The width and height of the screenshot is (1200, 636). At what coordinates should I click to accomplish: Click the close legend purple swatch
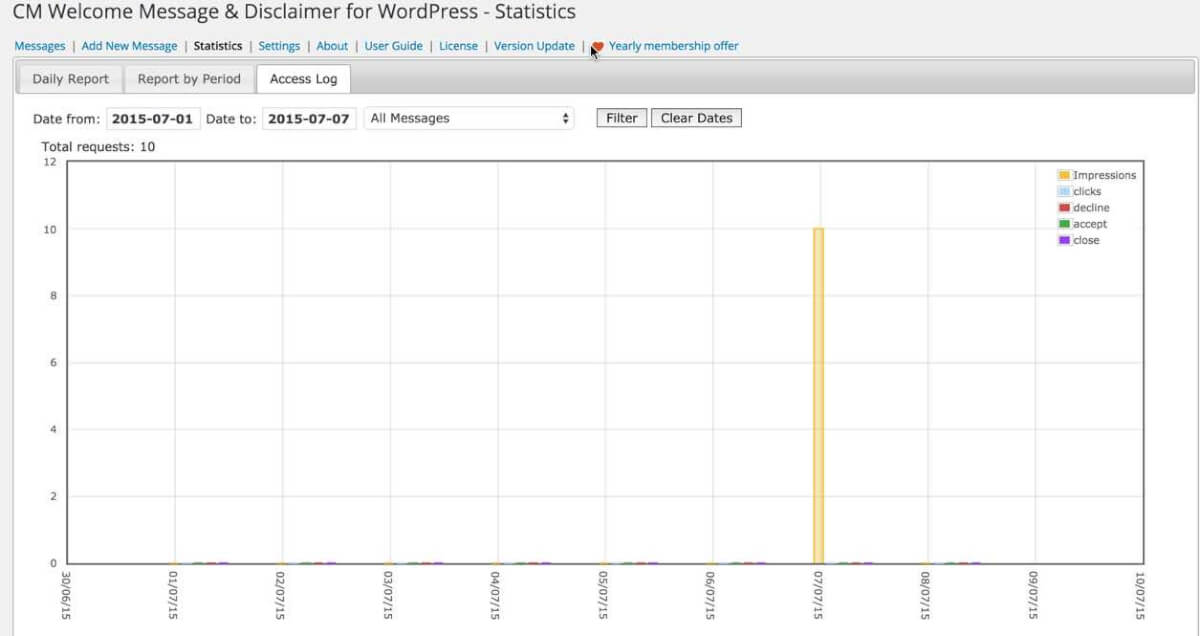pyautogui.click(x=1064, y=240)
